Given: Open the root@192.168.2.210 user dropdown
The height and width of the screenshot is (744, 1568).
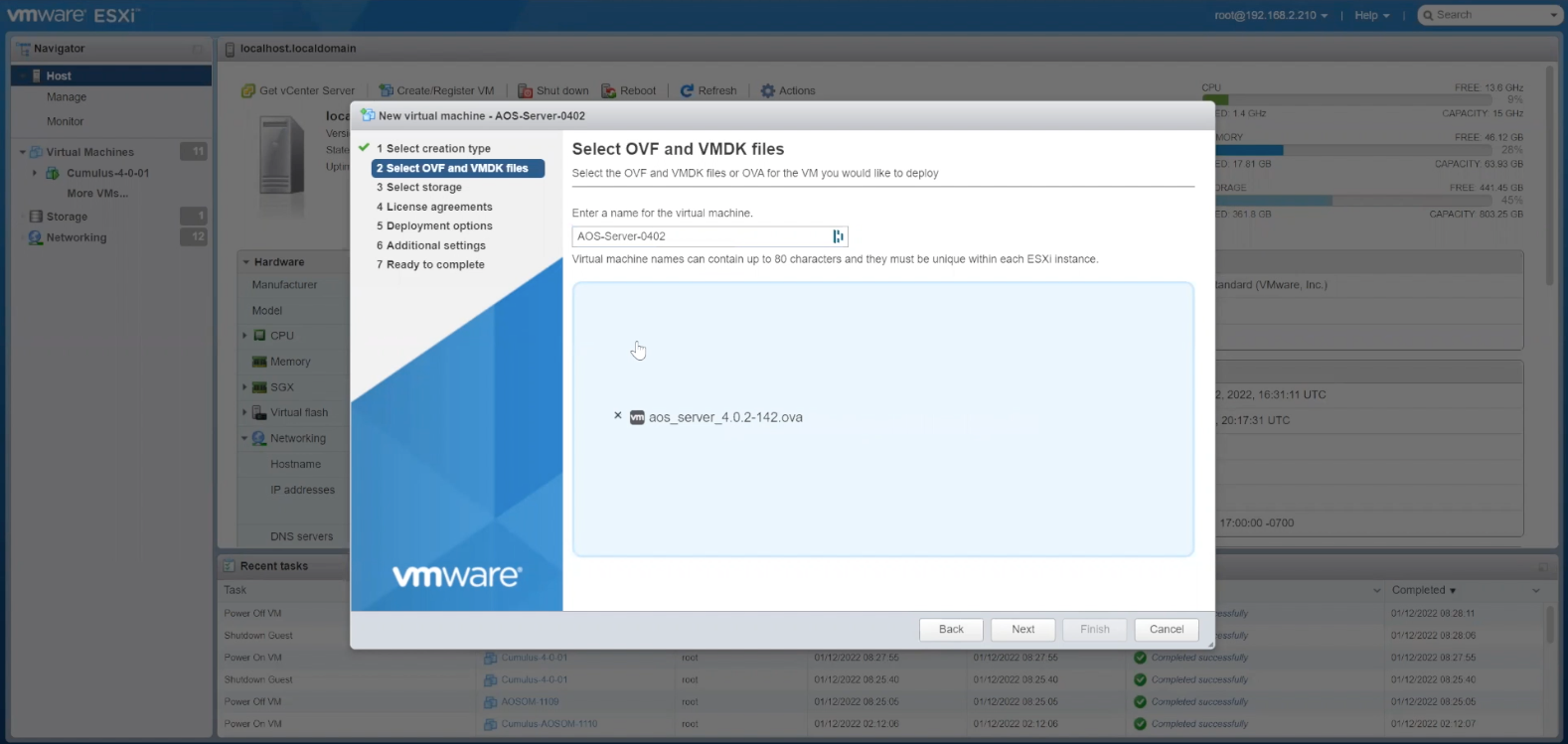Looking at the screenshot, I should [1271, 15].
